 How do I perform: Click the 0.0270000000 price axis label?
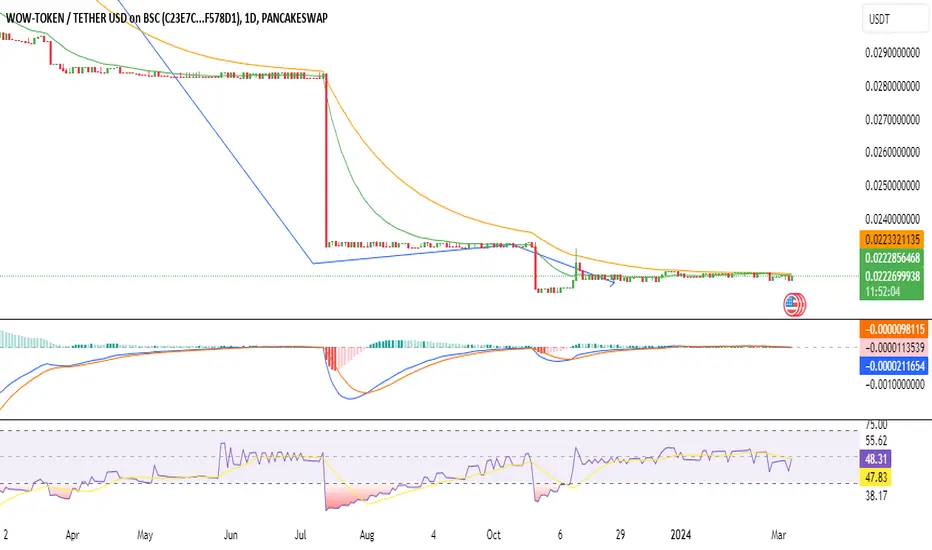tap(892, 120)
